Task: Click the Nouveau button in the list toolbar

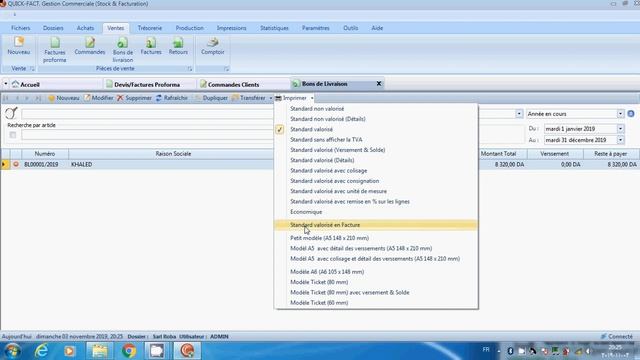Action: click(64, 98)
